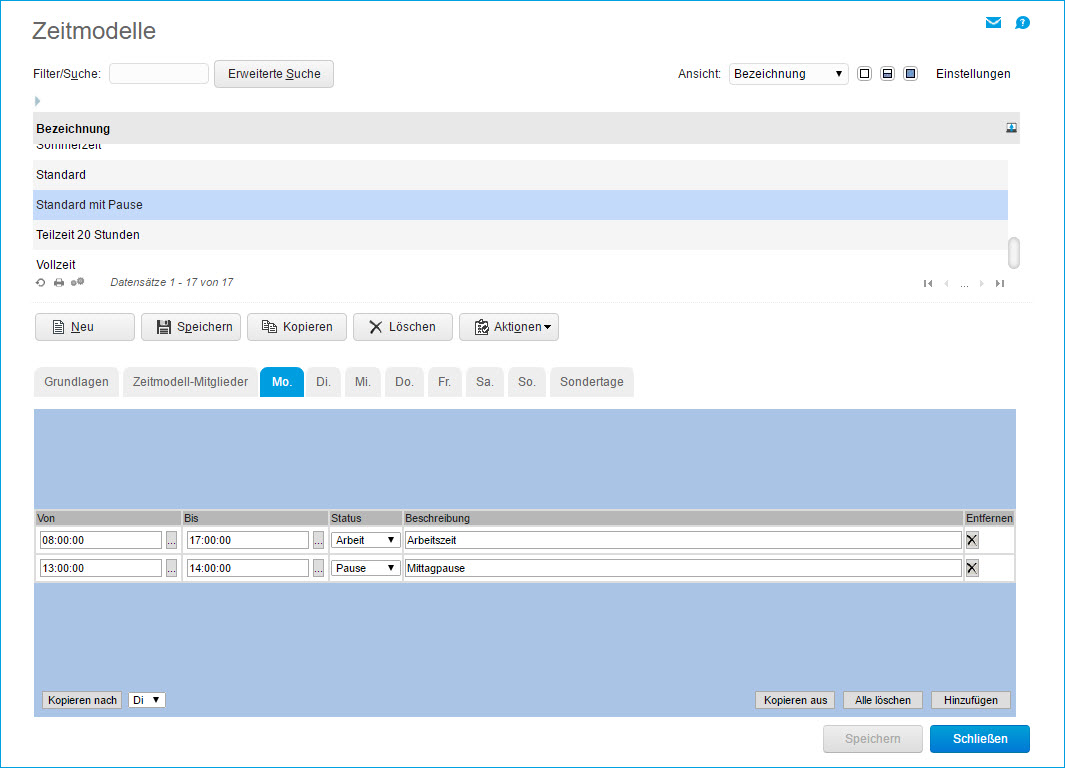Viewport: 1065px width, 768px height.
Task: Open the help question mark icon
Action: pyautogui.click(x=1022, y=23)
